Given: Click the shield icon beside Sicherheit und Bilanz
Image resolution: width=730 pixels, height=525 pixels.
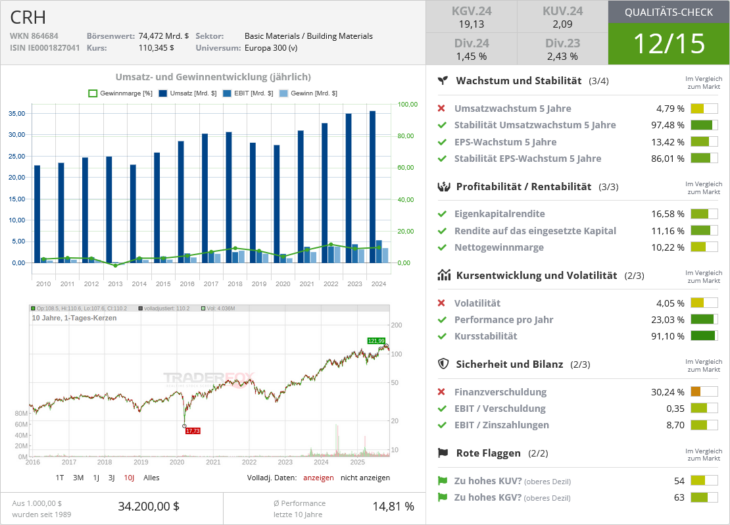Looking at the screenshot, I should [442, 364].
